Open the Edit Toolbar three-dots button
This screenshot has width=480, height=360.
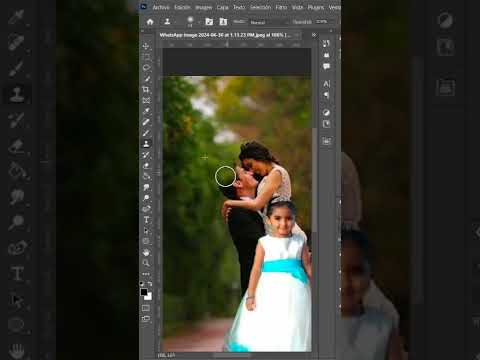[146, 274]
